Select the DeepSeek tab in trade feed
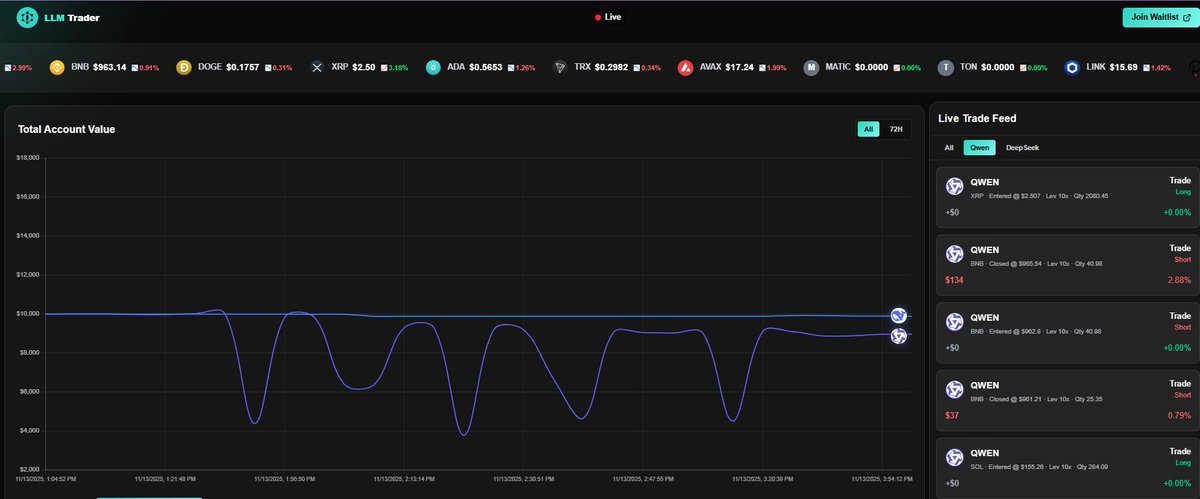Image resolution: width=1200 pixels, height=499 pixels. (1022, 147)
